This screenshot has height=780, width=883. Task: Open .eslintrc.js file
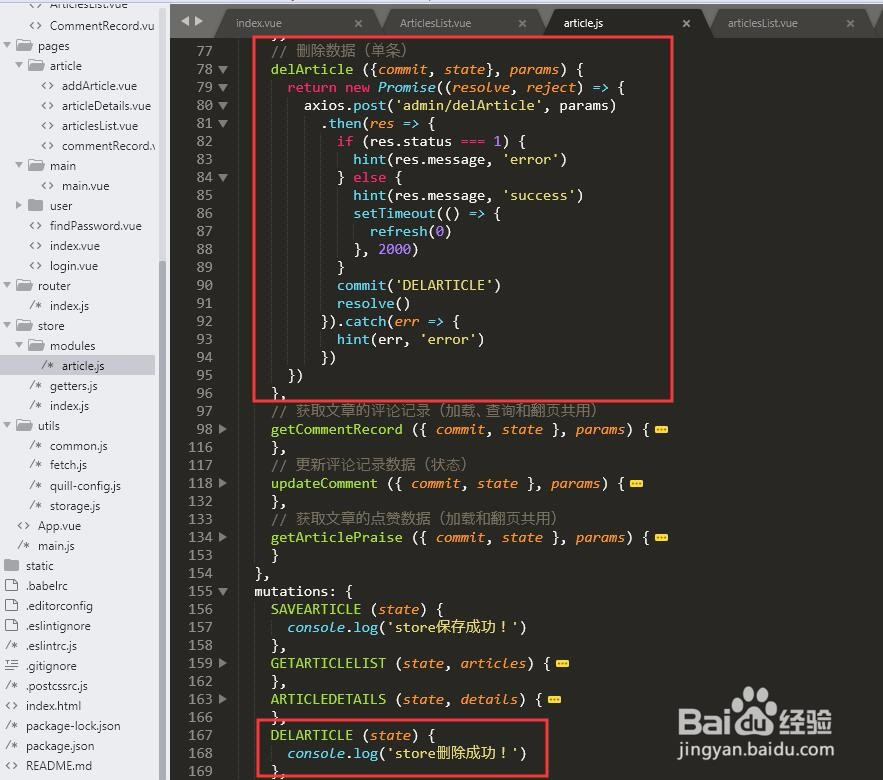click(51, 645)
